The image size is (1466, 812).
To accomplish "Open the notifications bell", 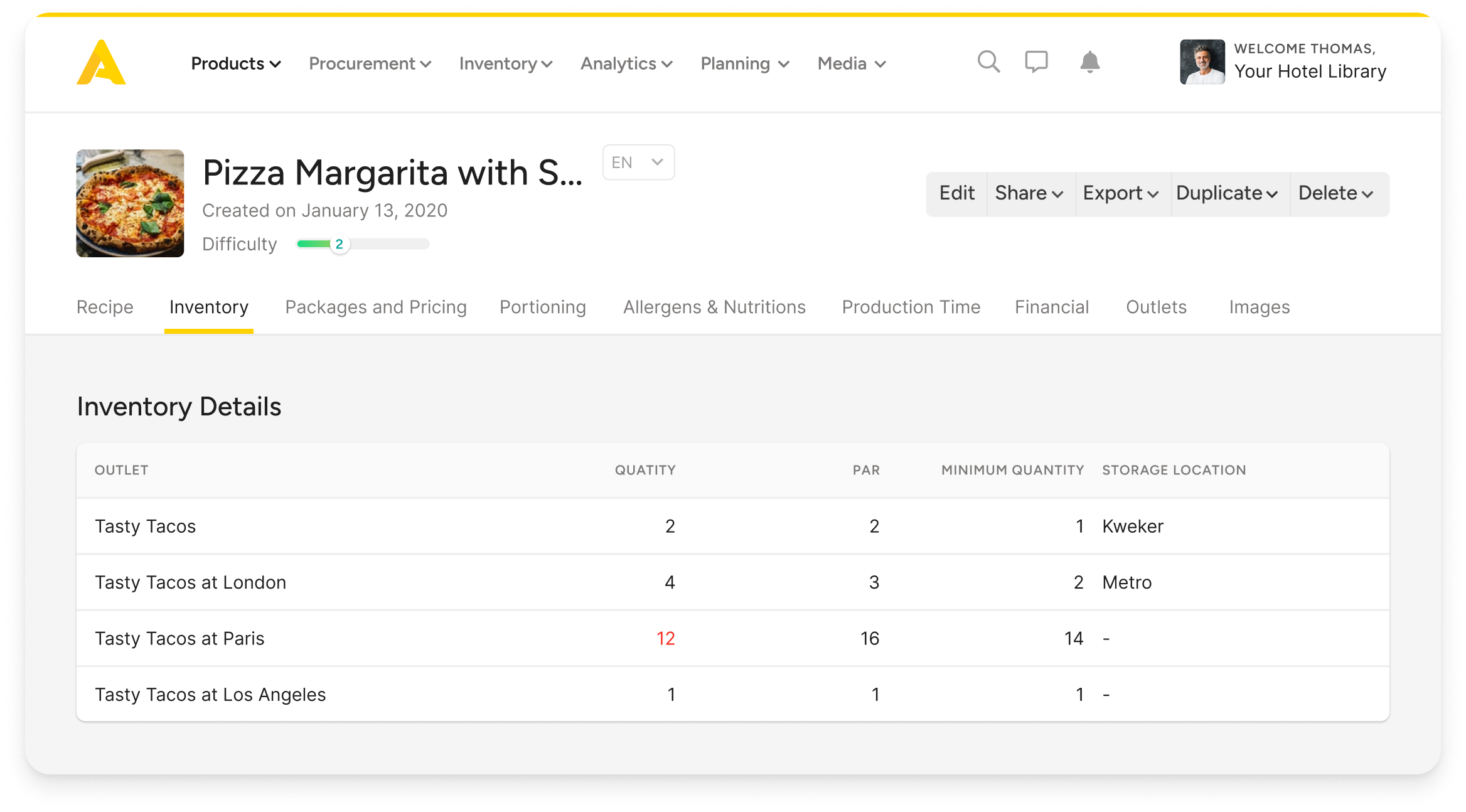I will coord(1089,62).
